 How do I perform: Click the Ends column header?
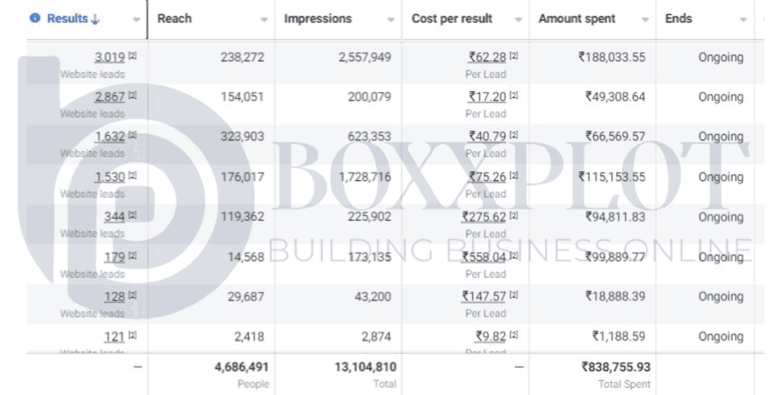(678, 19)
